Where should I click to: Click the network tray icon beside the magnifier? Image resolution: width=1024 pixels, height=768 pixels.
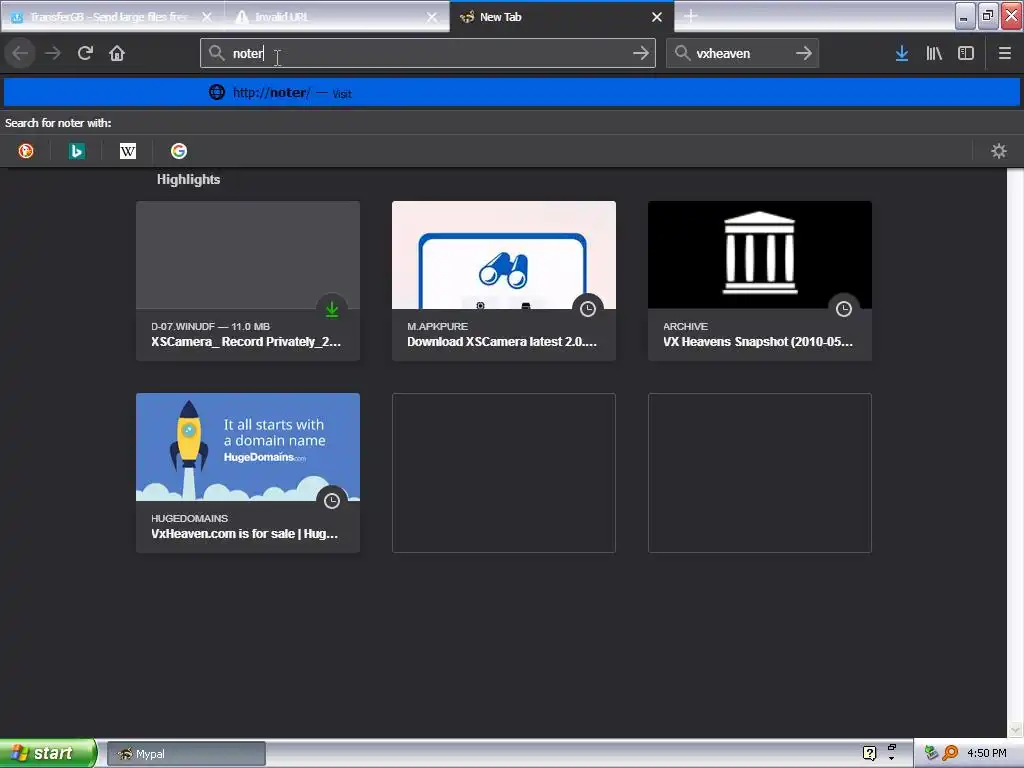click(931, 753)
